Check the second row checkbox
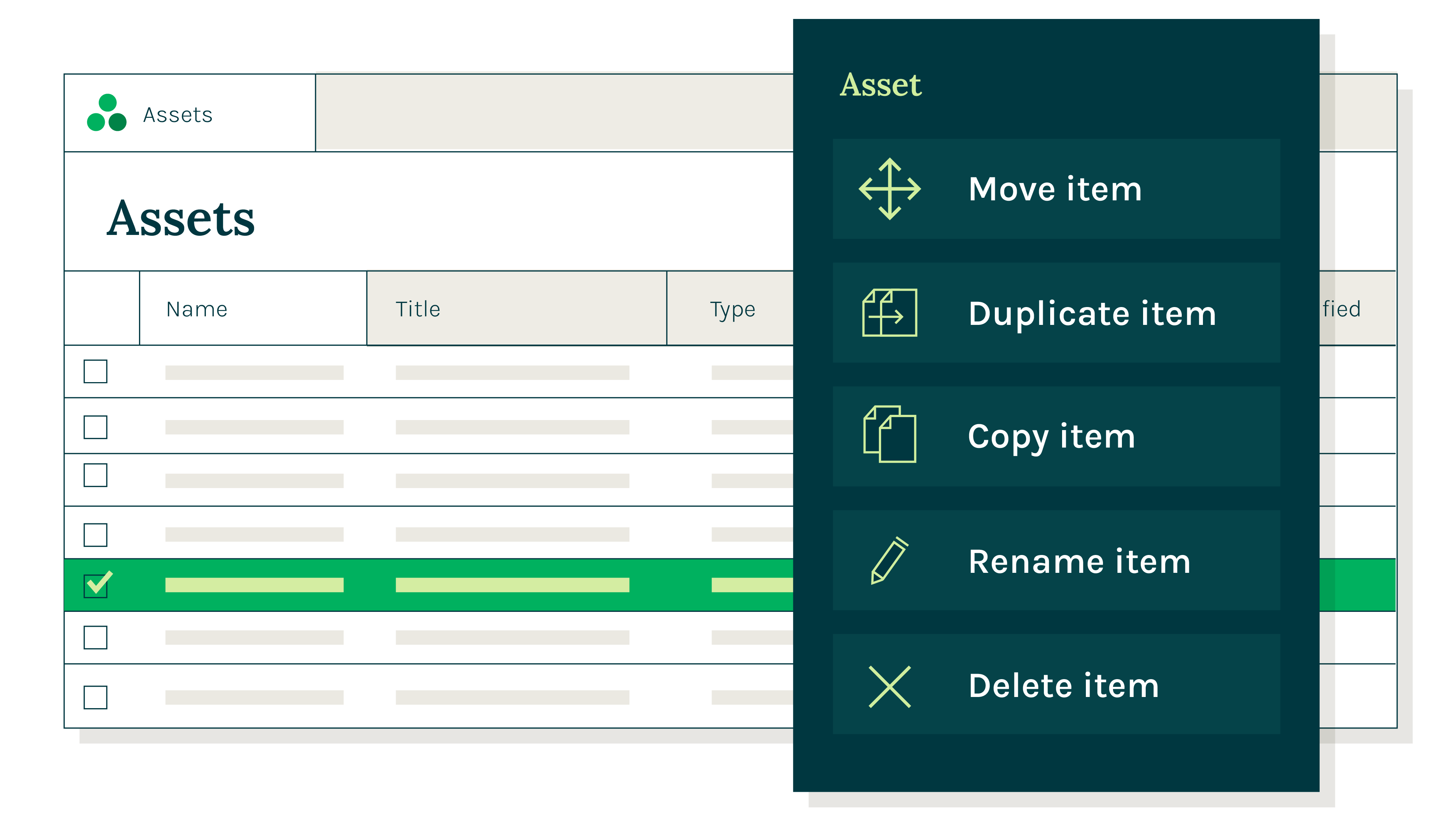Screen dimensions: 1456x823 pos(96,427)
